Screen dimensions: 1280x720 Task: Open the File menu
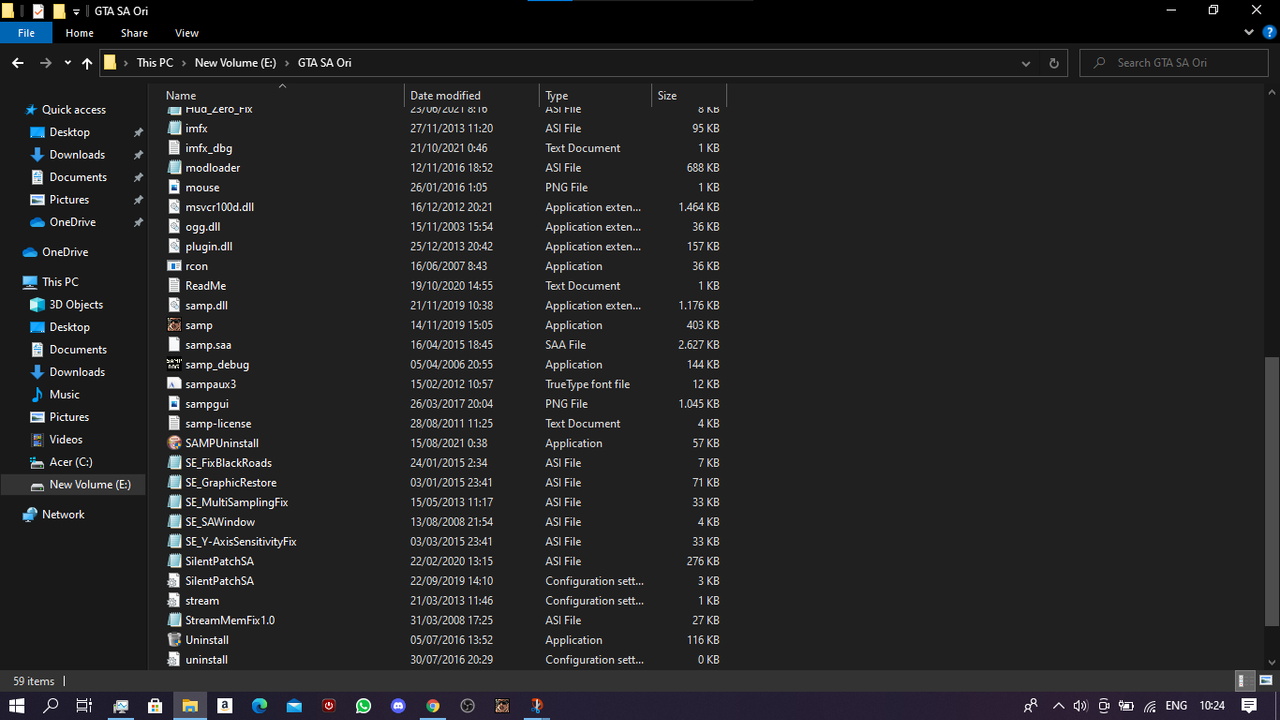pos(26,33)
